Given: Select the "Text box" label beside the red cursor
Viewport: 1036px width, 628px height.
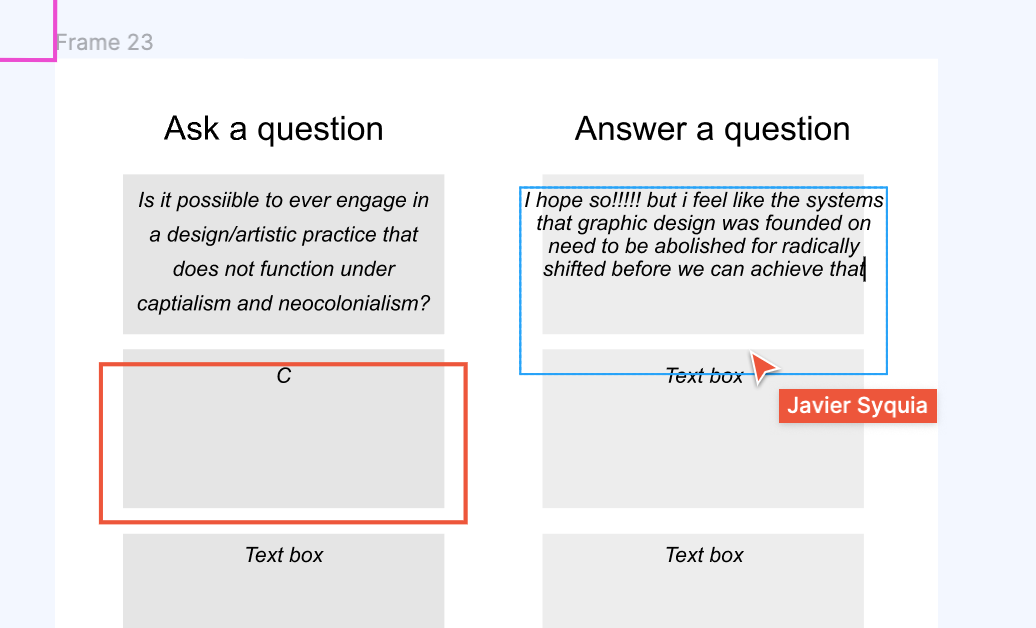Looking at the screenshot, I should 704,376.
